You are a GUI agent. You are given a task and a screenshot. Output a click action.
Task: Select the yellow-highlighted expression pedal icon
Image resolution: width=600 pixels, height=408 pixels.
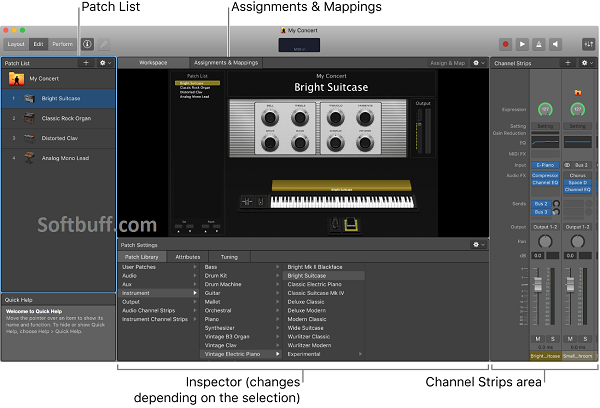(x=351, y=224)
